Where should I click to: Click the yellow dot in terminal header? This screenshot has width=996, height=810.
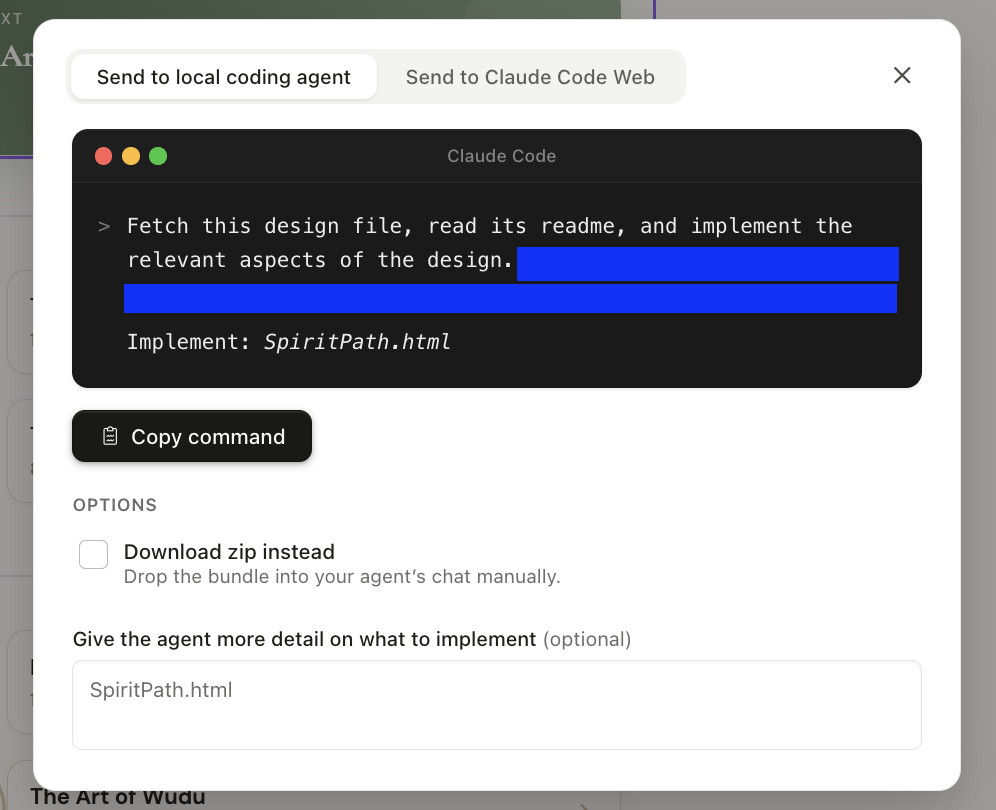point(130,156)
